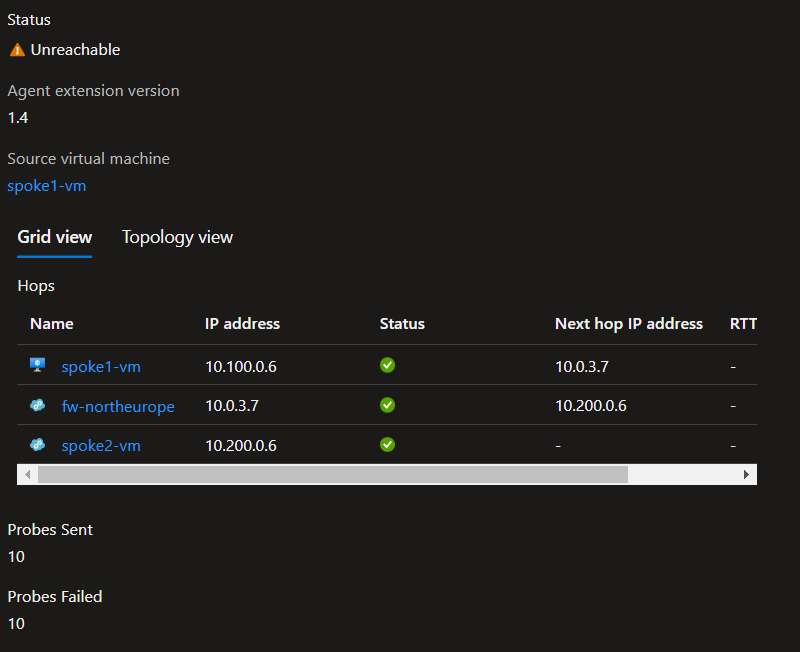This screenshot has width=800, height=652.
Task: Click the horizontal scrollbar right arrow
Action: (x=746, y=474)
